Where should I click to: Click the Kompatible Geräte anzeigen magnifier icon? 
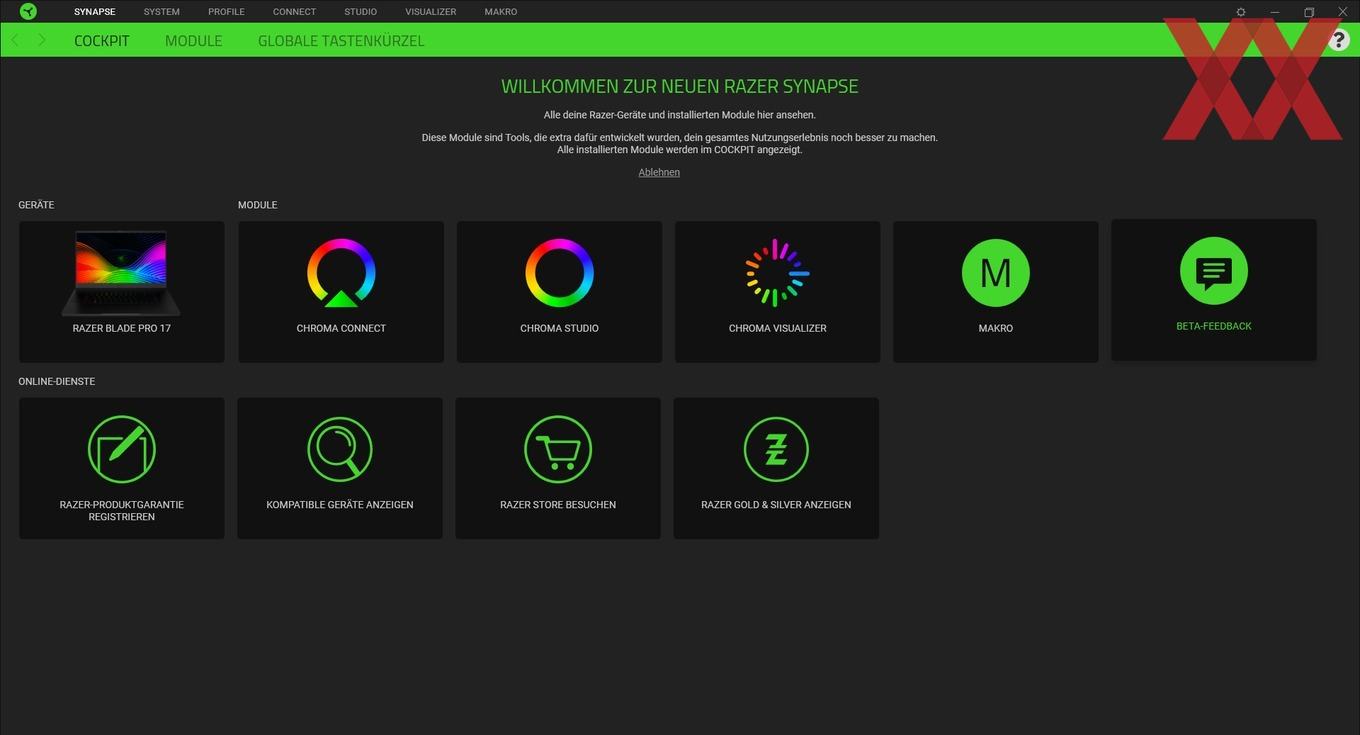pos(340,449)
